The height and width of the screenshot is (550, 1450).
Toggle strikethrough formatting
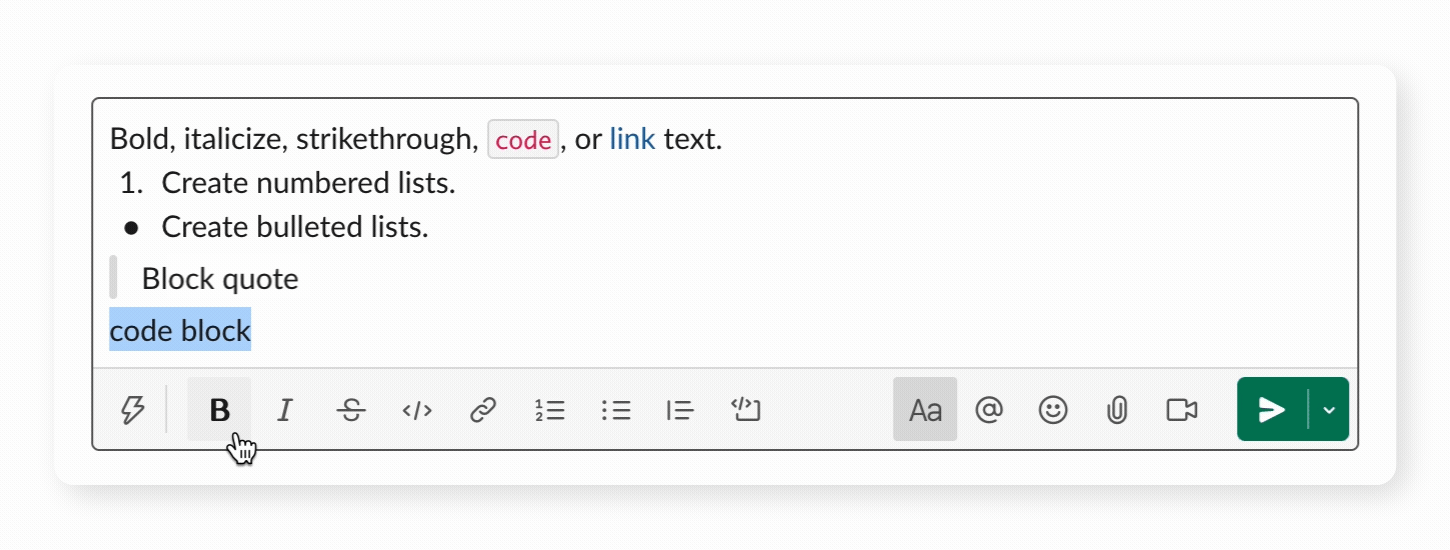(351, 410)
